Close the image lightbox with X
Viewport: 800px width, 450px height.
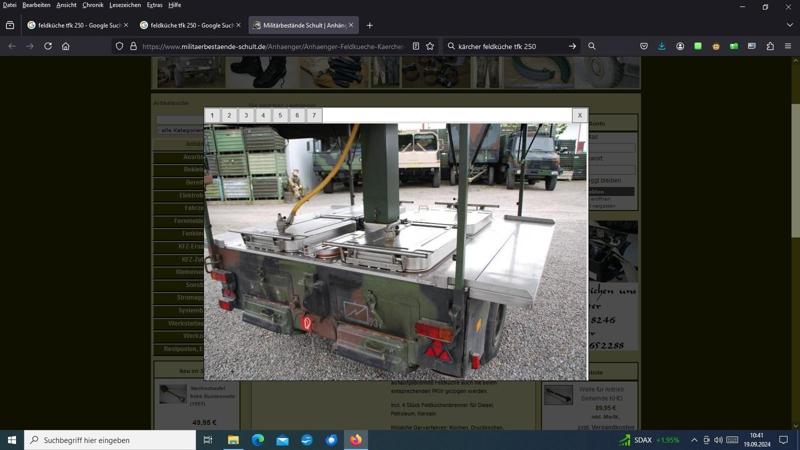(x=580, y=115)
